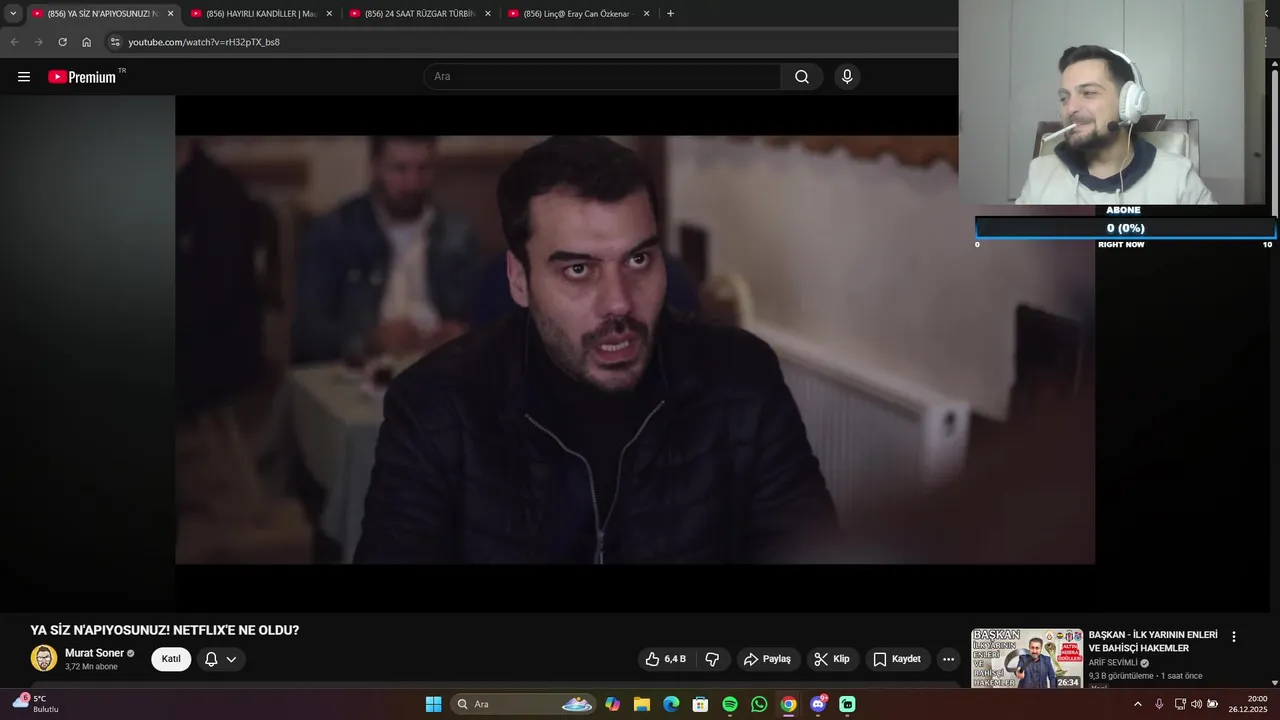Open the Windows Start menu

click(x=433, y=704)
